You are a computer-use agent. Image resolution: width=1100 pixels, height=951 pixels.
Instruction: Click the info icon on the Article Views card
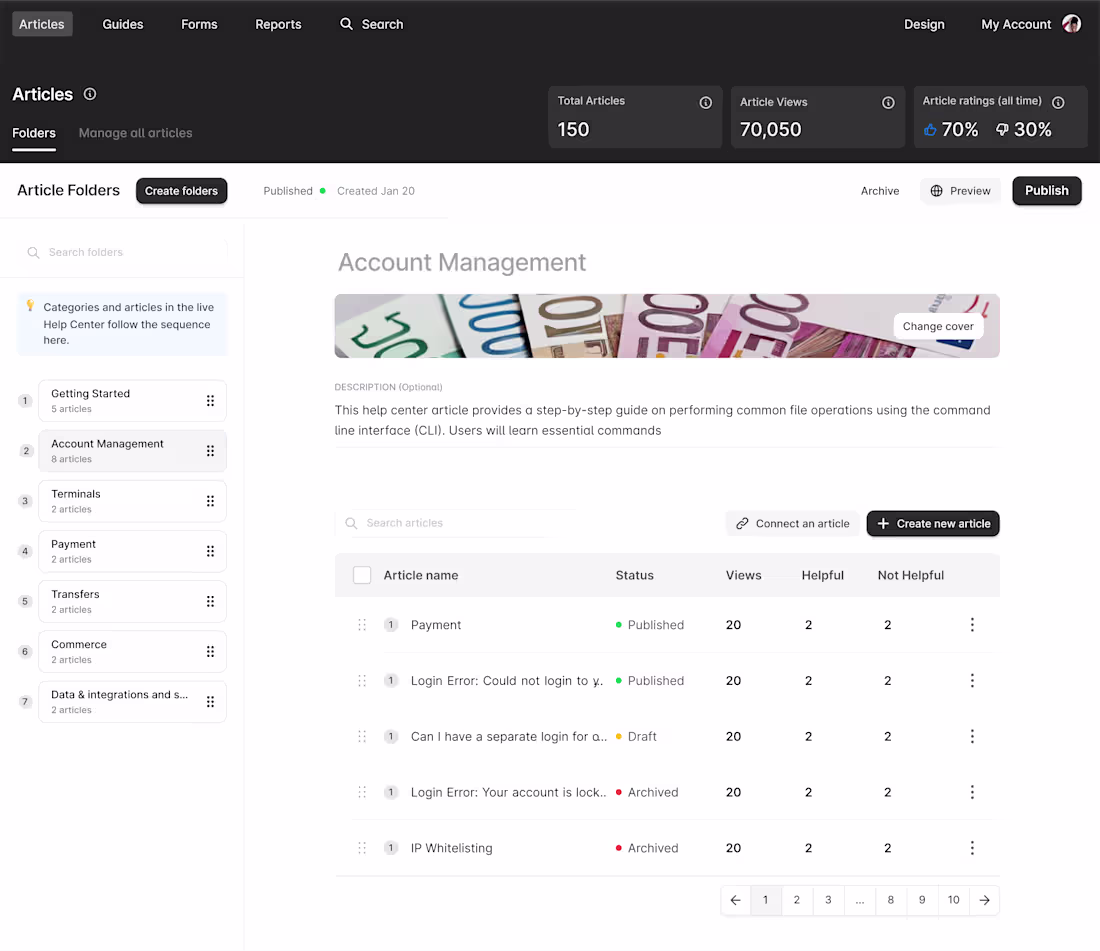click(x=888, y=102)
